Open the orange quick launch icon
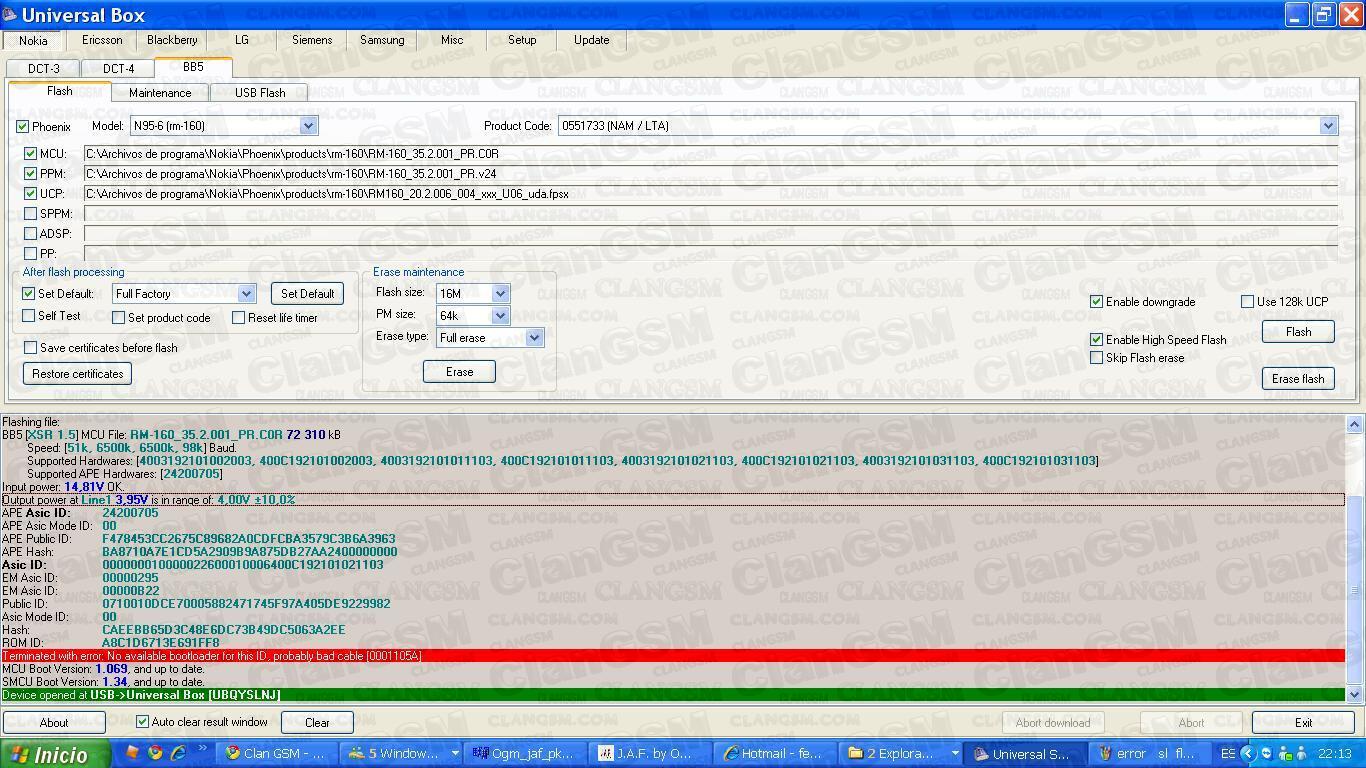Viewport: 1366px width, 768px height. click(133, 753)
